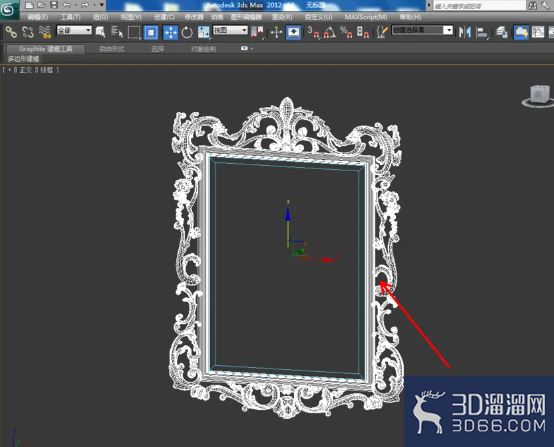Select the Unlink Selection tool
554x447 pixels.
[x=28, y=32]
